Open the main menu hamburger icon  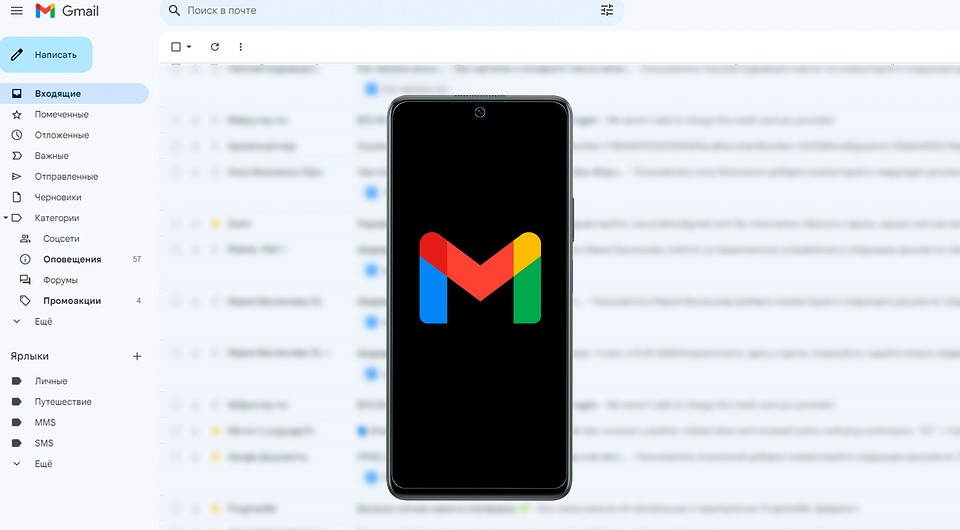click(17, 10)
